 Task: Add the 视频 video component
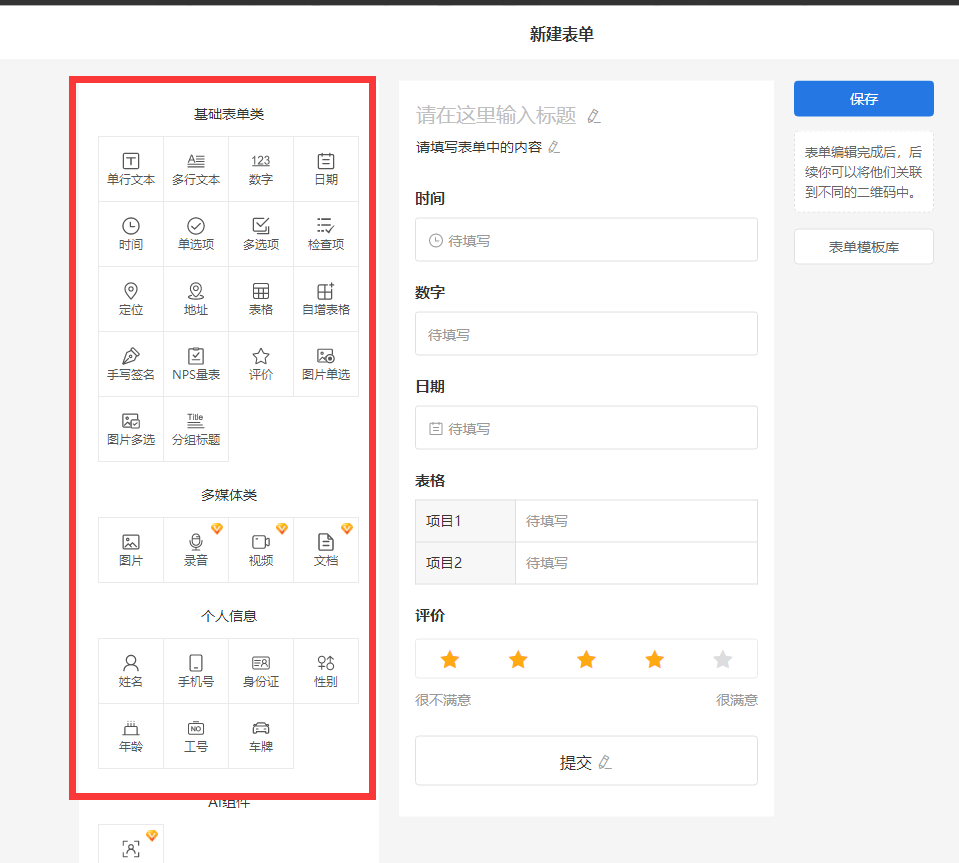(x=261, y=550)
